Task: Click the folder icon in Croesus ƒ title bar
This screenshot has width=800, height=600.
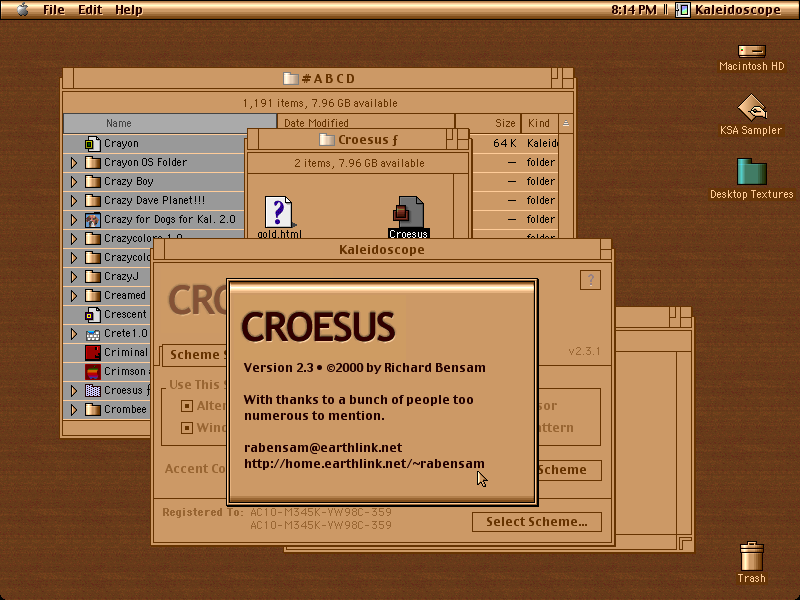Action: pos(327,139)
